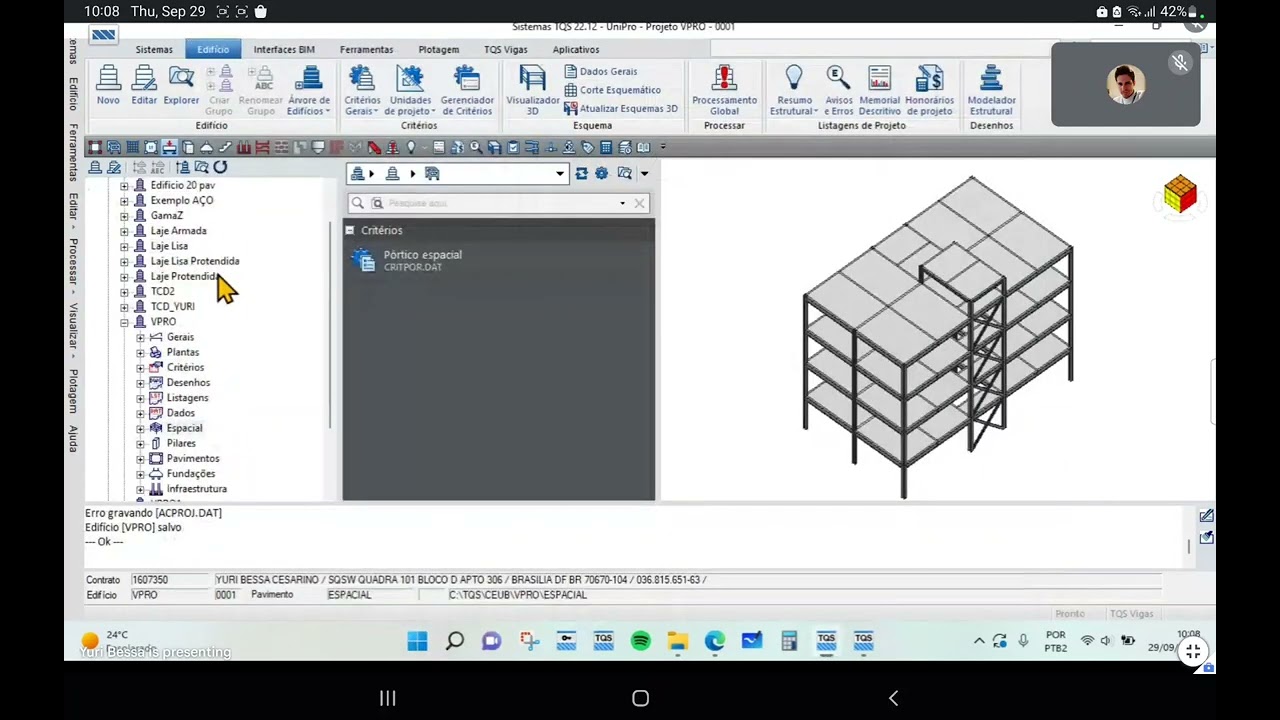This screenshot has height=720, width=1280.
Task: Open Unidades de projeto dropdown
Action: coord(410,90)
